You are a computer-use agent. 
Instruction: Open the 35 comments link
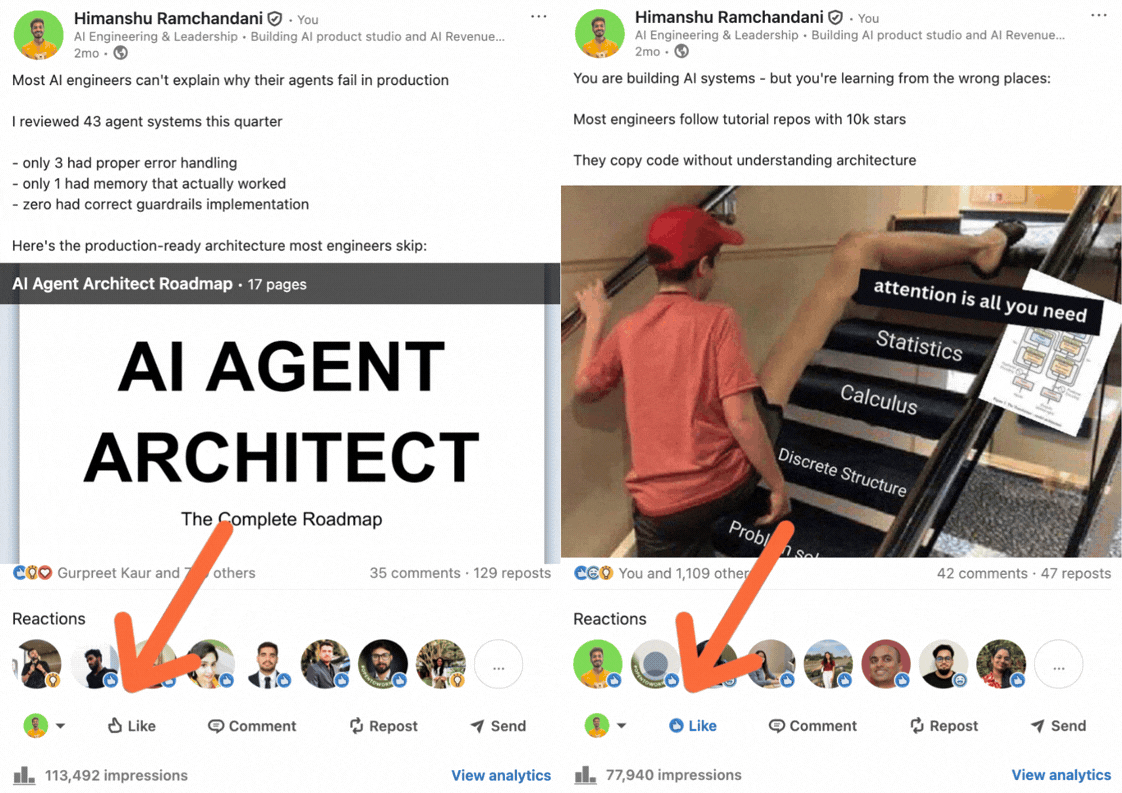tap(415, 573)
